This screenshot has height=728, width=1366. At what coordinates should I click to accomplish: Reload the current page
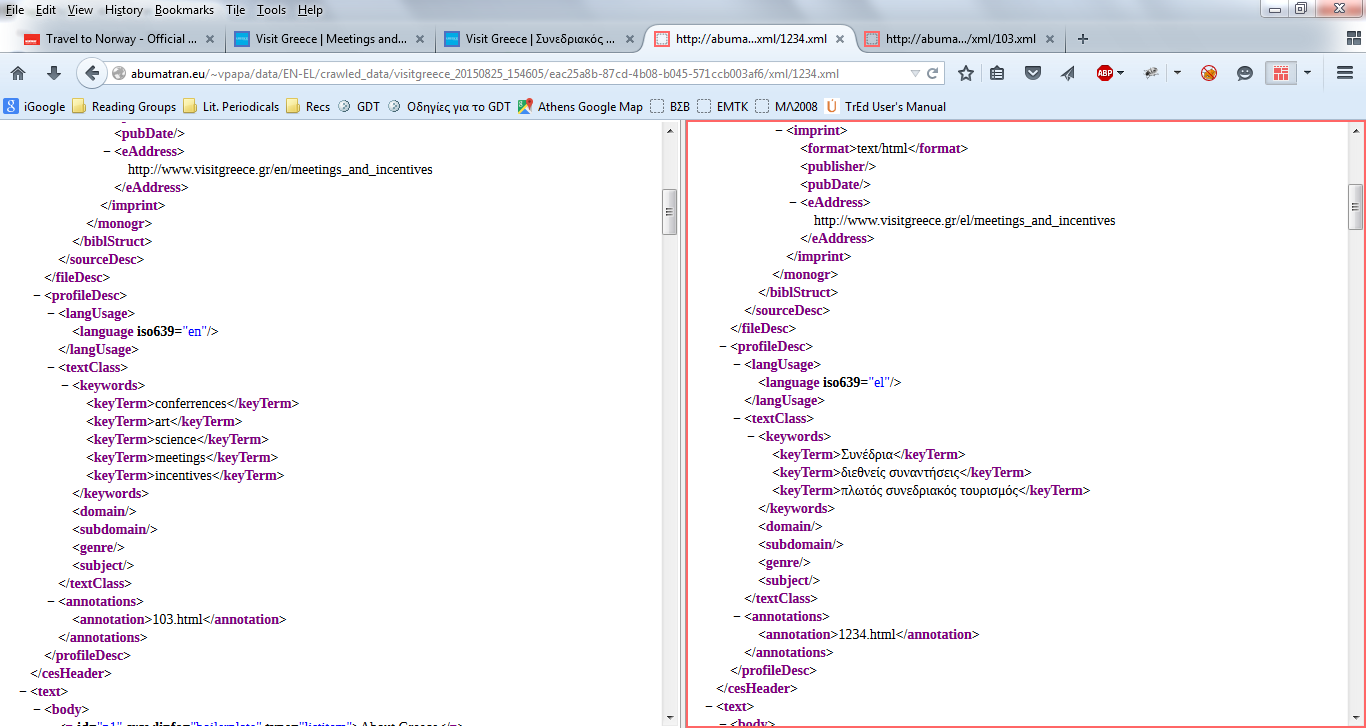point(933,73)
